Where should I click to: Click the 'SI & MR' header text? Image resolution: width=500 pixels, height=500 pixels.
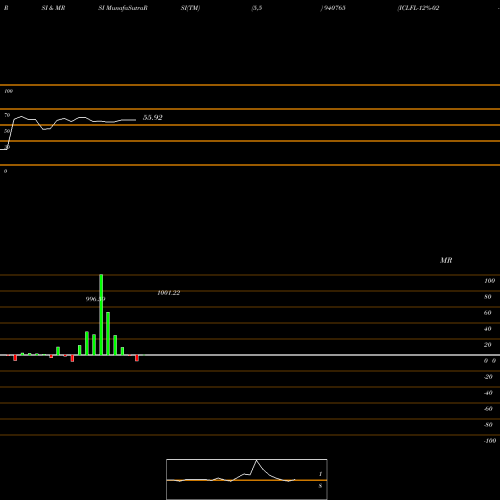tap(53, 8)
